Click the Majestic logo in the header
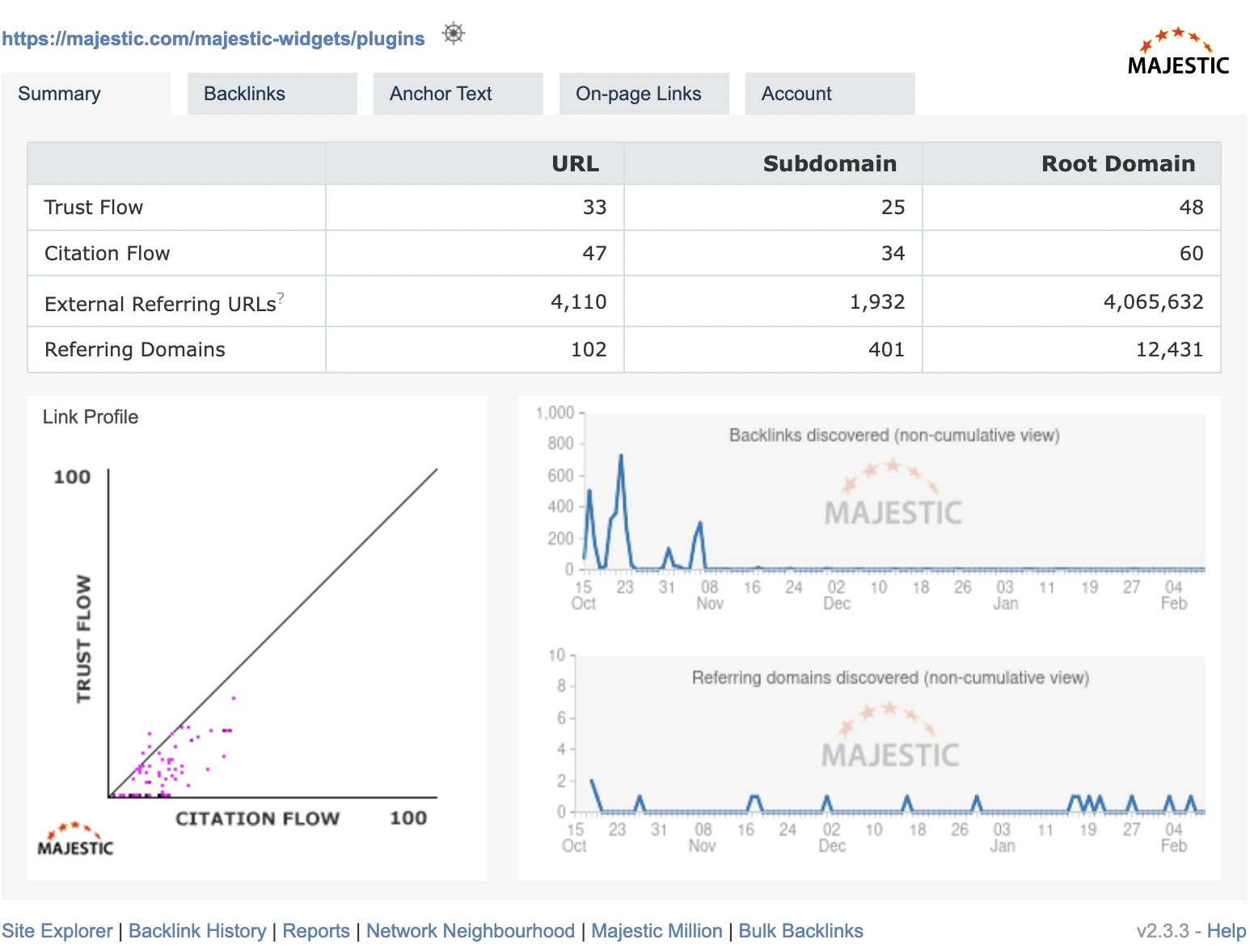This screenshot has width=1250, height=952. pyautogui.click(x=1178, y=53)
